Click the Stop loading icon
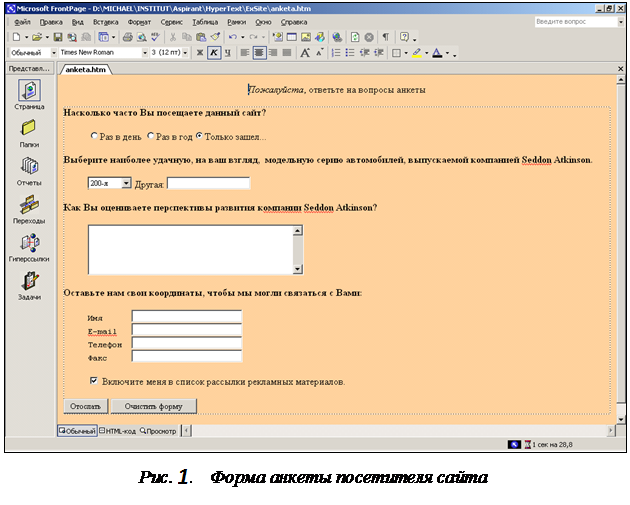The width and height of the screenshot is (630, 505). coord(369,37)
